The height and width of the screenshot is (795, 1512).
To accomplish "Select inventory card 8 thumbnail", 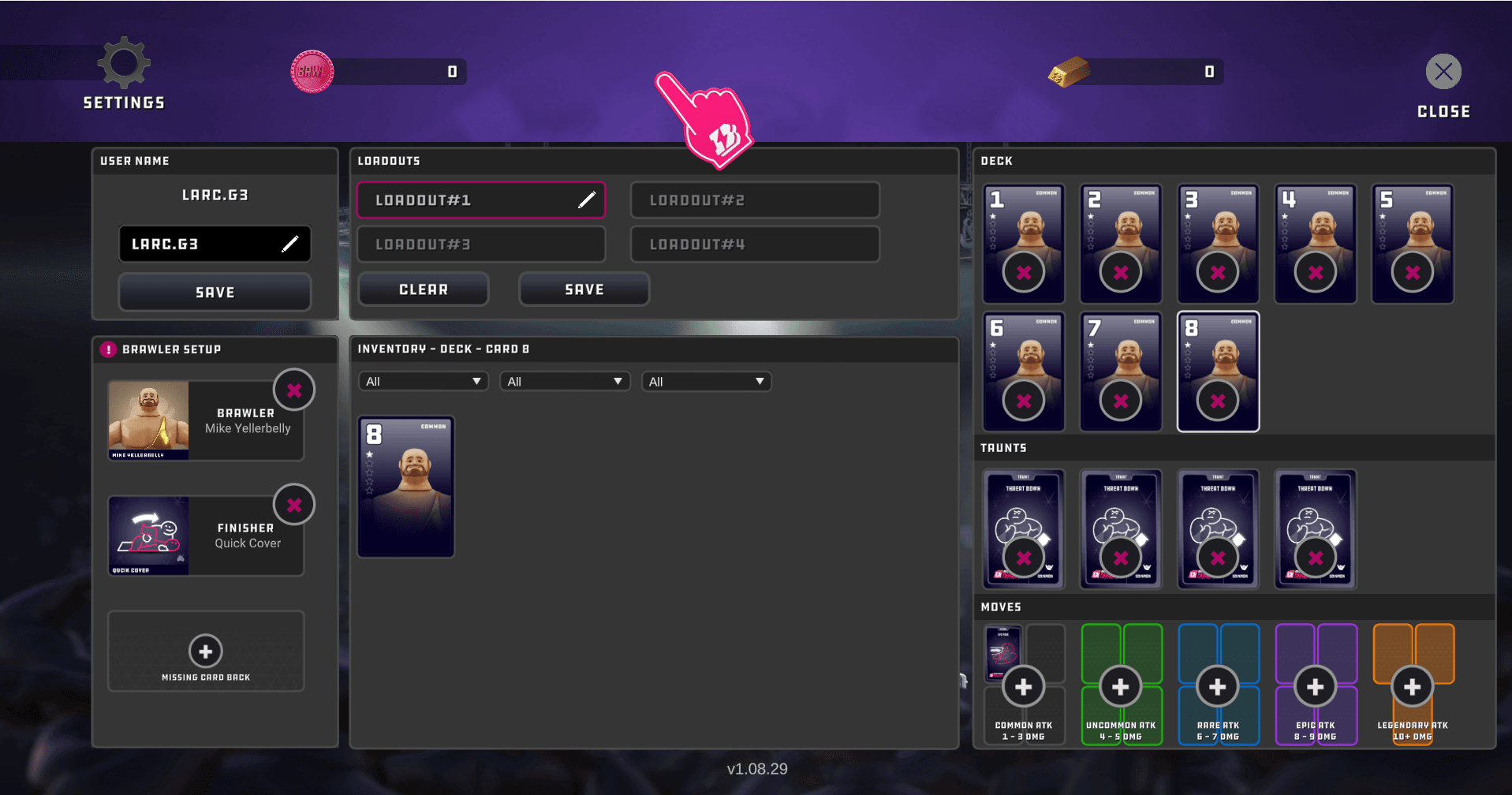I will pos(405,487).
